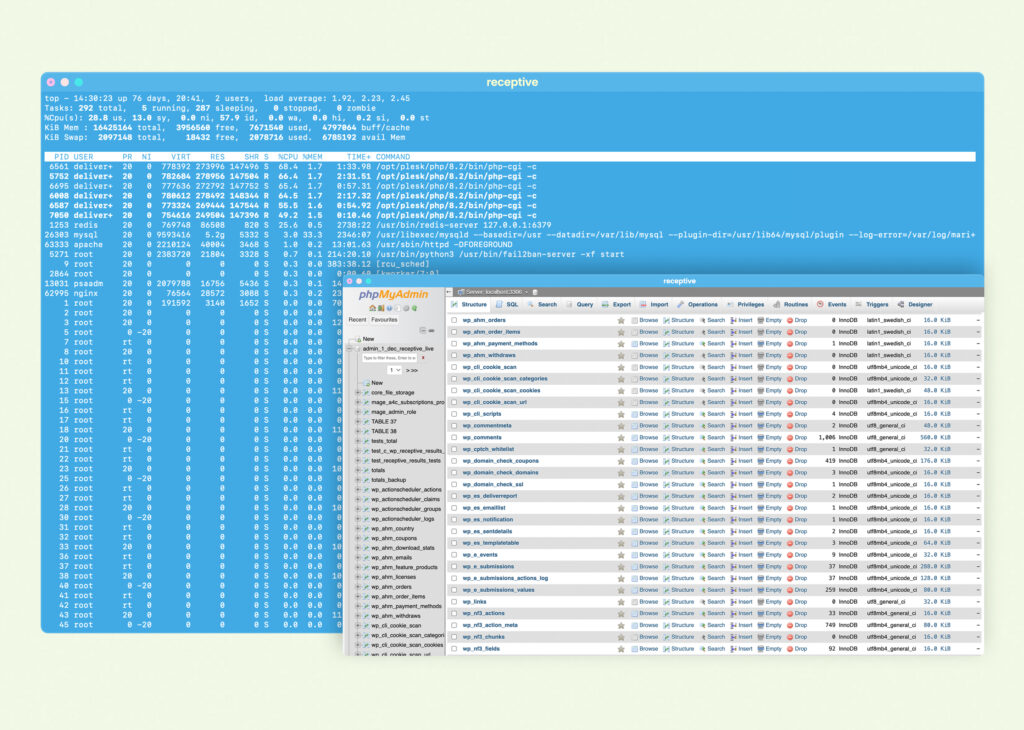This screenshot has width=1024, height=730.
Task: Expand wp_actionscheduler_actions in navigation tree
Action: 358,490
